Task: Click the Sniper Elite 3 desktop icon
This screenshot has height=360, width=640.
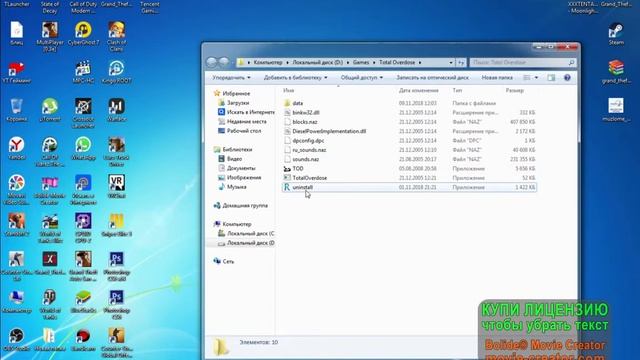Action: coord(116,224)
